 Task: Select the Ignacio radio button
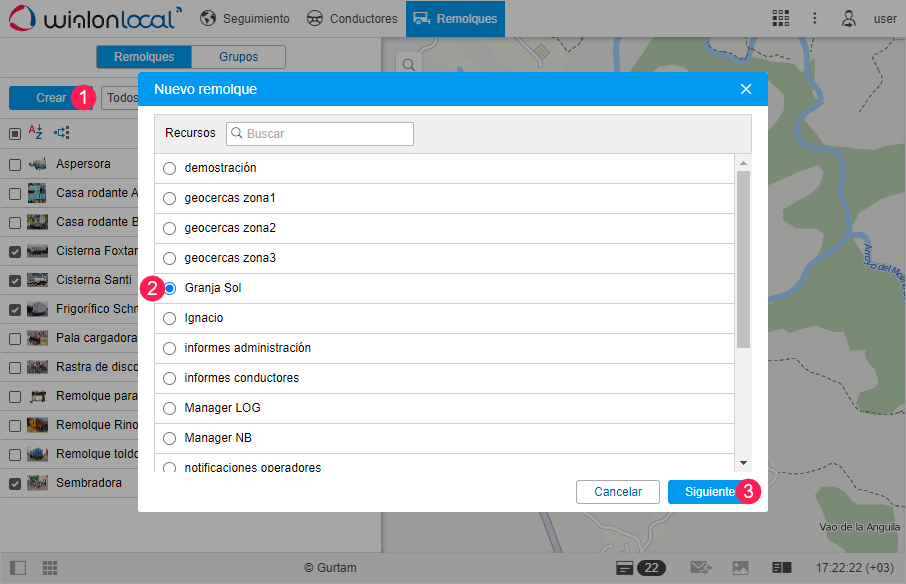pos(169,319)
